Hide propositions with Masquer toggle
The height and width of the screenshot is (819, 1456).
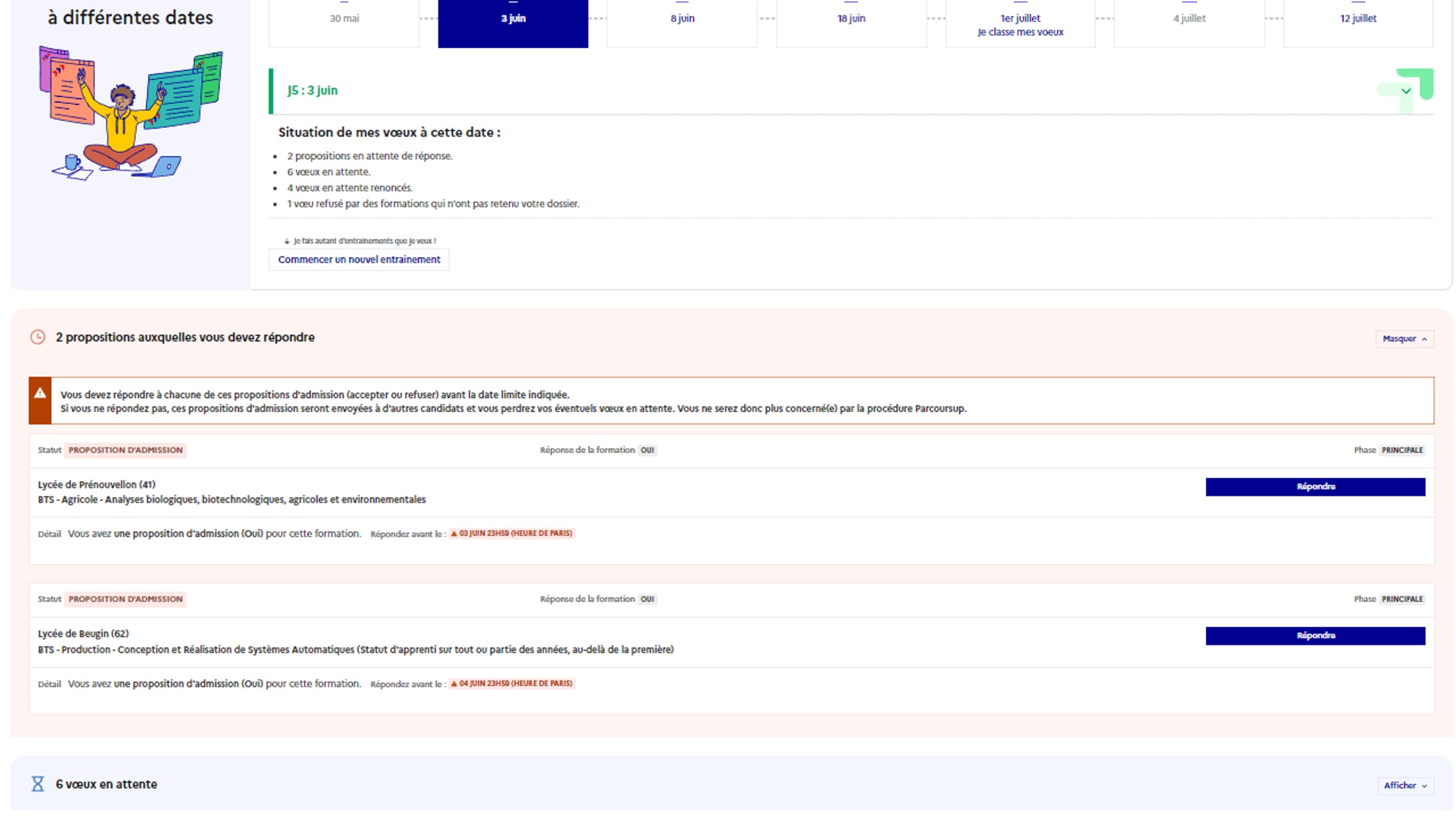pyautogui.click(x=1404, y=339)
